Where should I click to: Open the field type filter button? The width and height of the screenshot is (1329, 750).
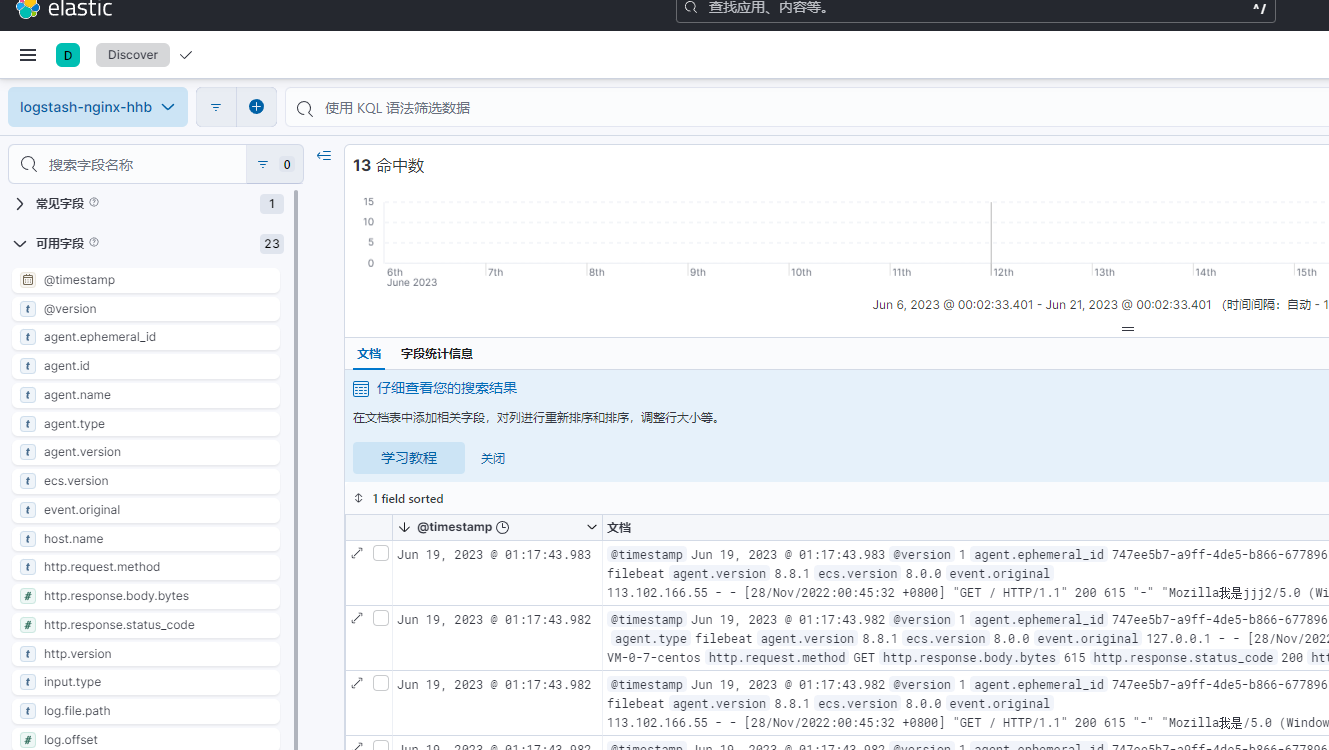(275, 164)
